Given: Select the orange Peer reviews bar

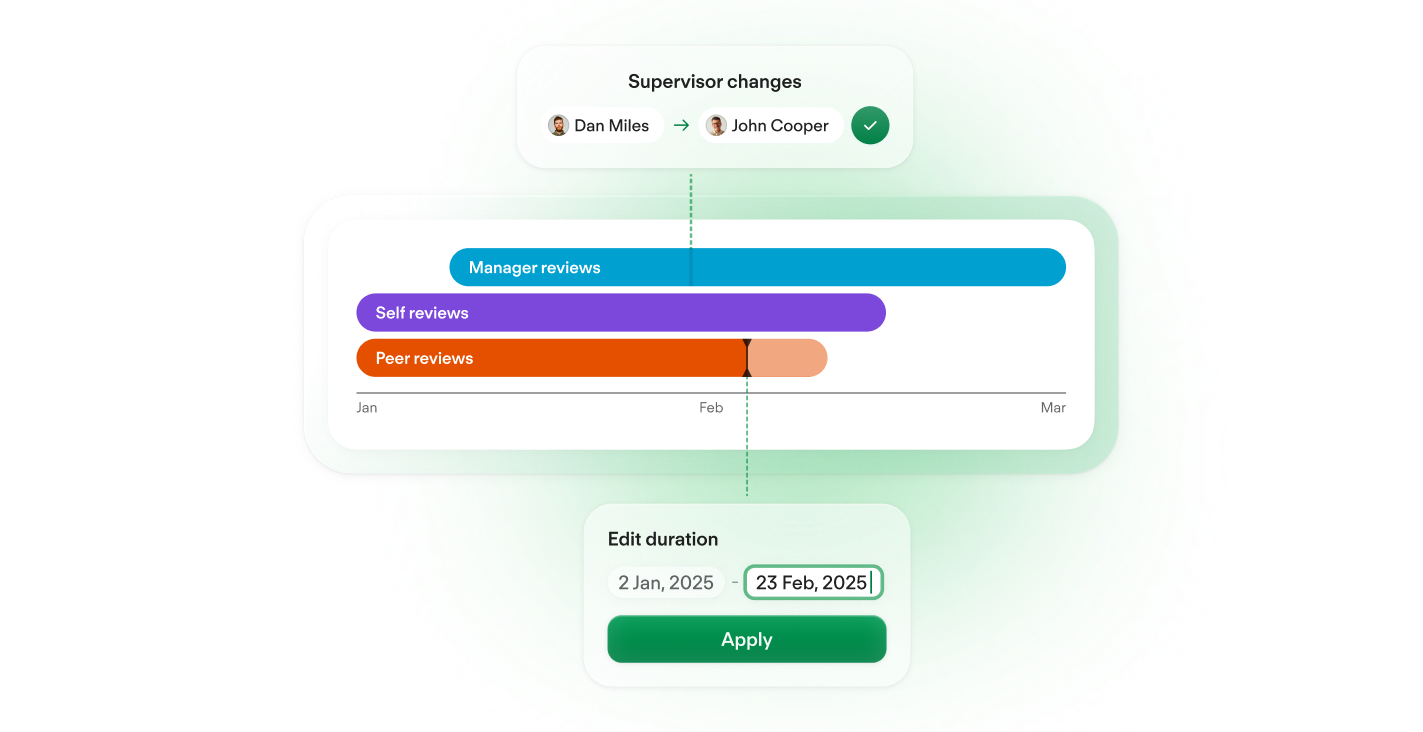Looking at the screenshot, I should coord(551,358).
